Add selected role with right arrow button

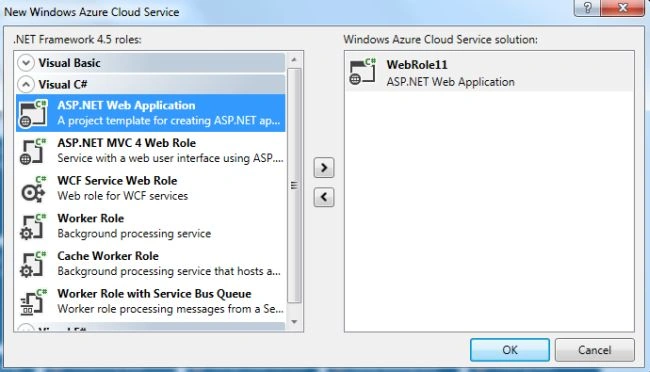(324, 168)
